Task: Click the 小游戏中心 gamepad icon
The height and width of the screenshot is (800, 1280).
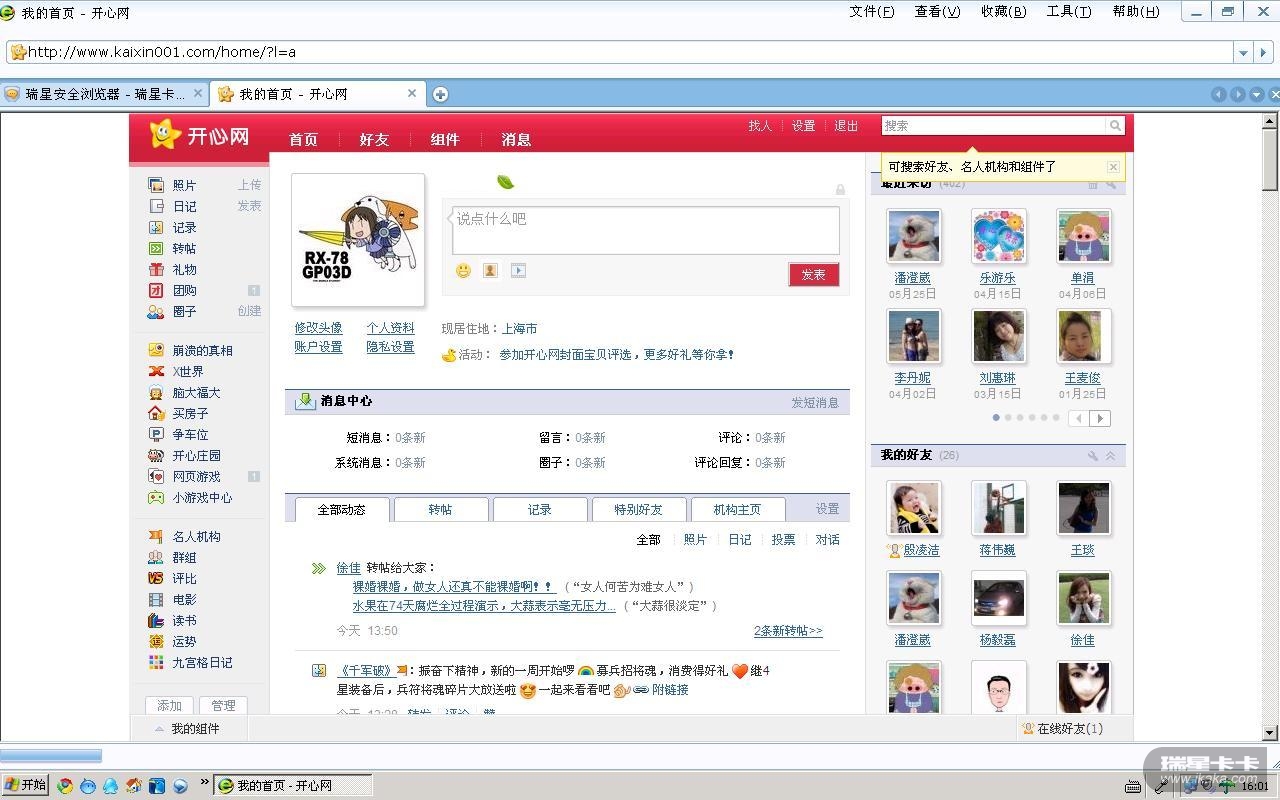Action: coord(156,497)
